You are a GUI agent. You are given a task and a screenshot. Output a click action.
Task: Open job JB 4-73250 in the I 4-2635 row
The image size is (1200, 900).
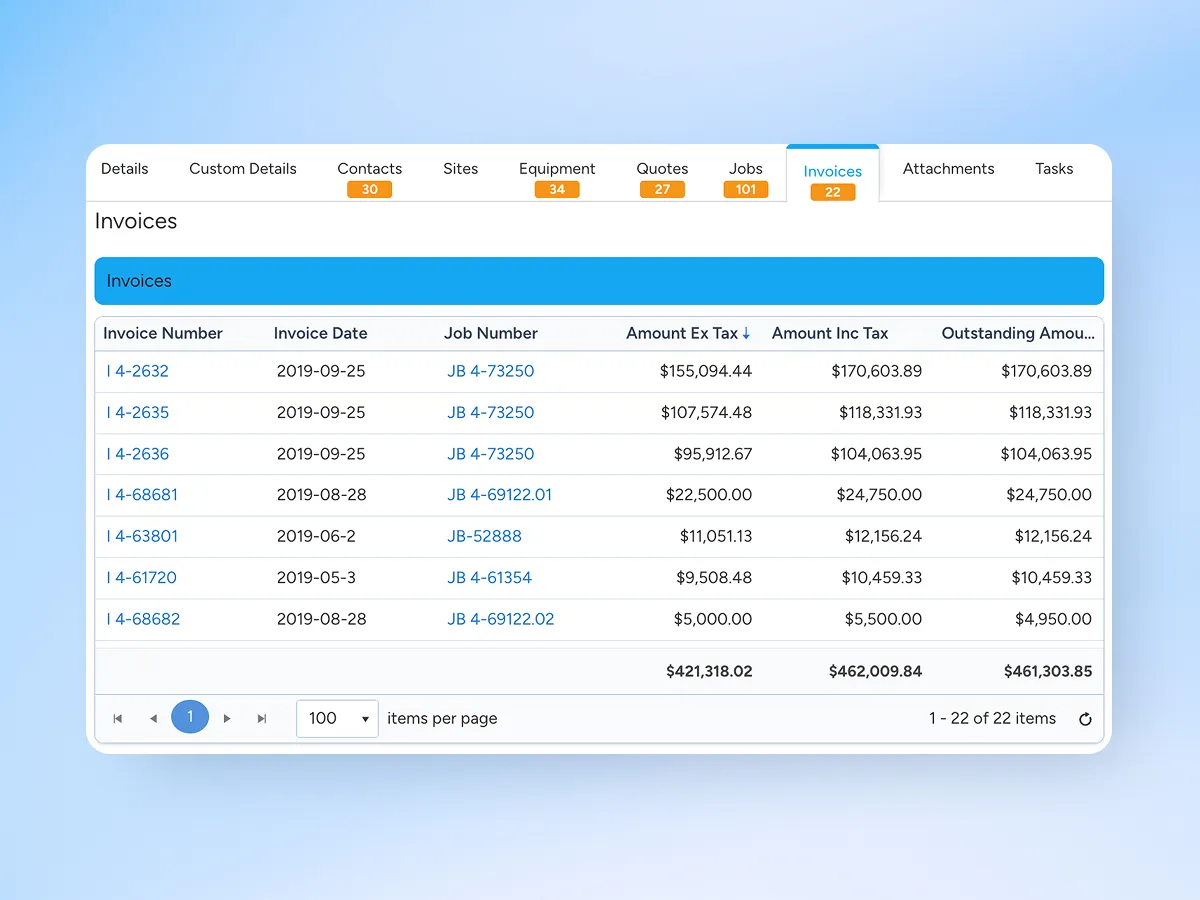(491, 412)
